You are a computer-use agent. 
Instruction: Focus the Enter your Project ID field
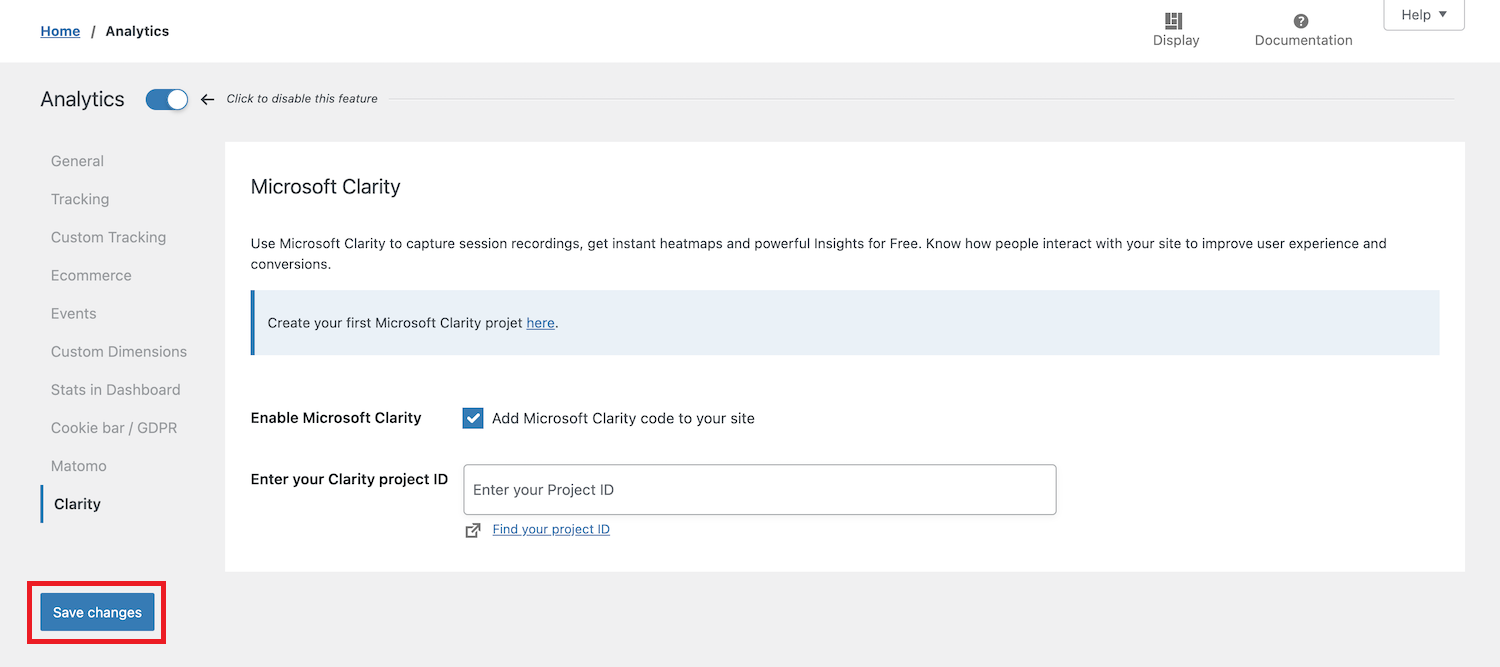pos(760,490)
